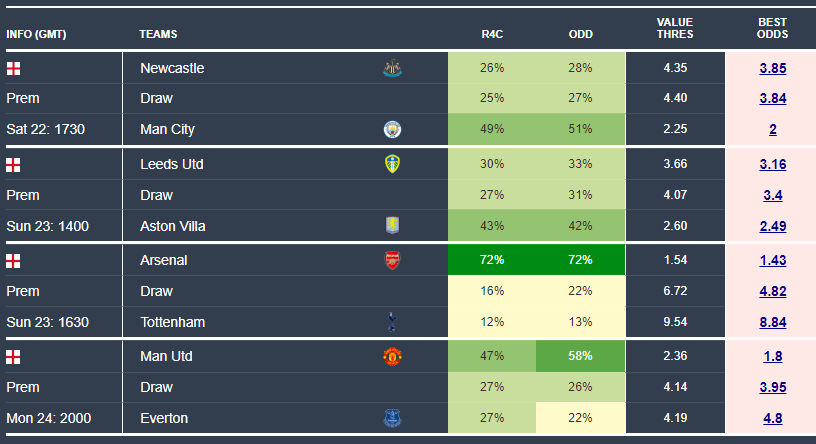Click the Man Utd club crest
Image resolution: width=816 pixels, height=444 pixels.
[x=391, y=356]
